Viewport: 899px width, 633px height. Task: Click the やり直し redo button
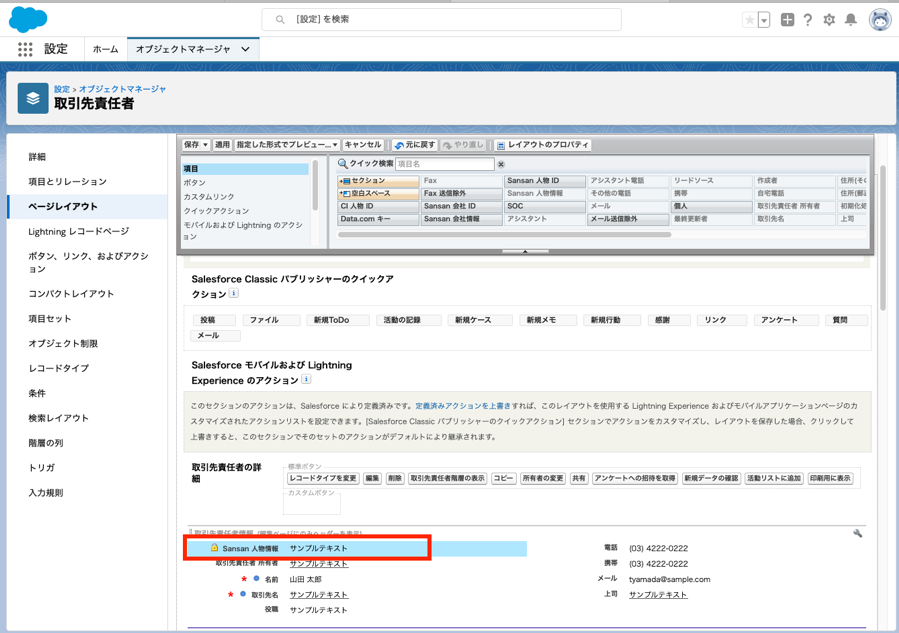[463, 145]
